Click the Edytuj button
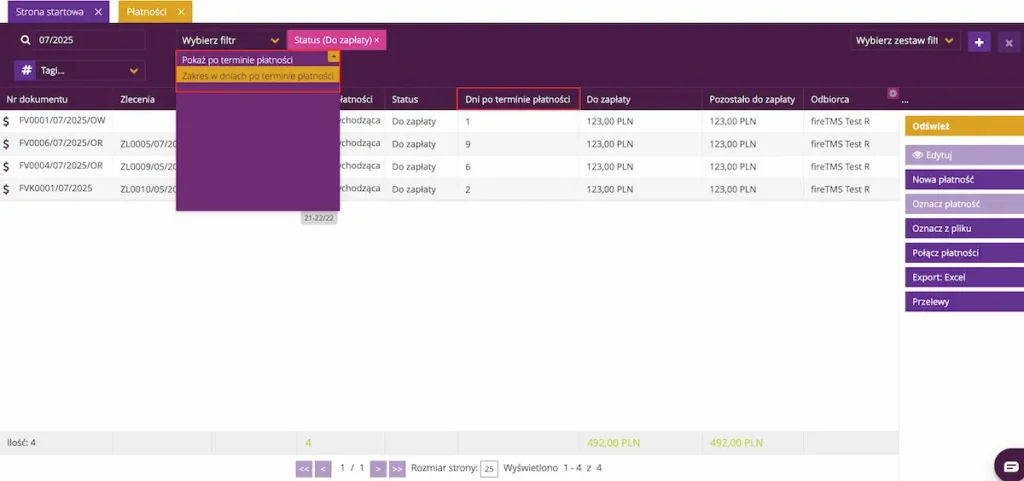Image resolution: width=1024 pixels, height=481 pixels. (x=965, y=155)
